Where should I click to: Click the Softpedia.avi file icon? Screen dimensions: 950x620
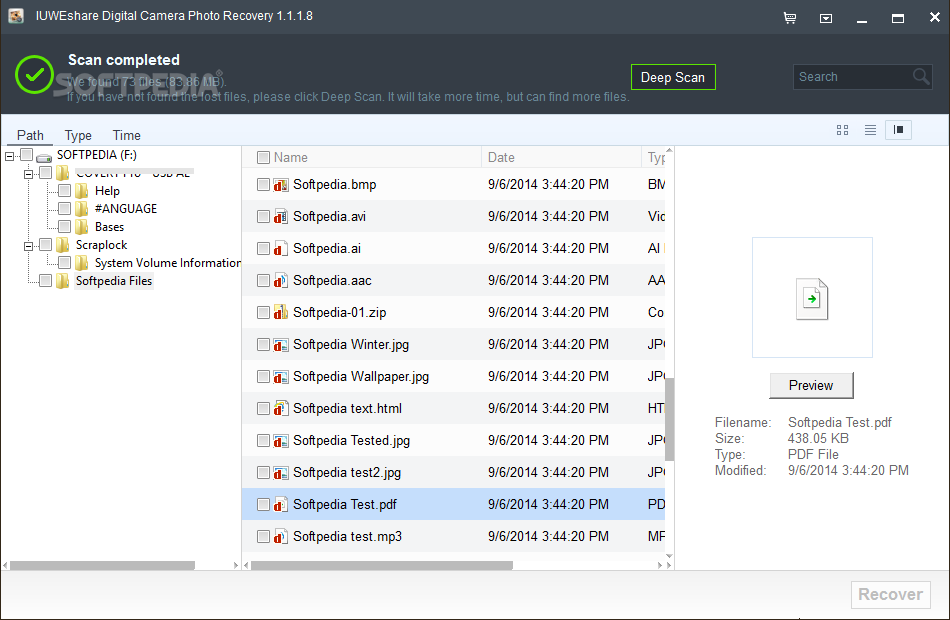(280, 216)
